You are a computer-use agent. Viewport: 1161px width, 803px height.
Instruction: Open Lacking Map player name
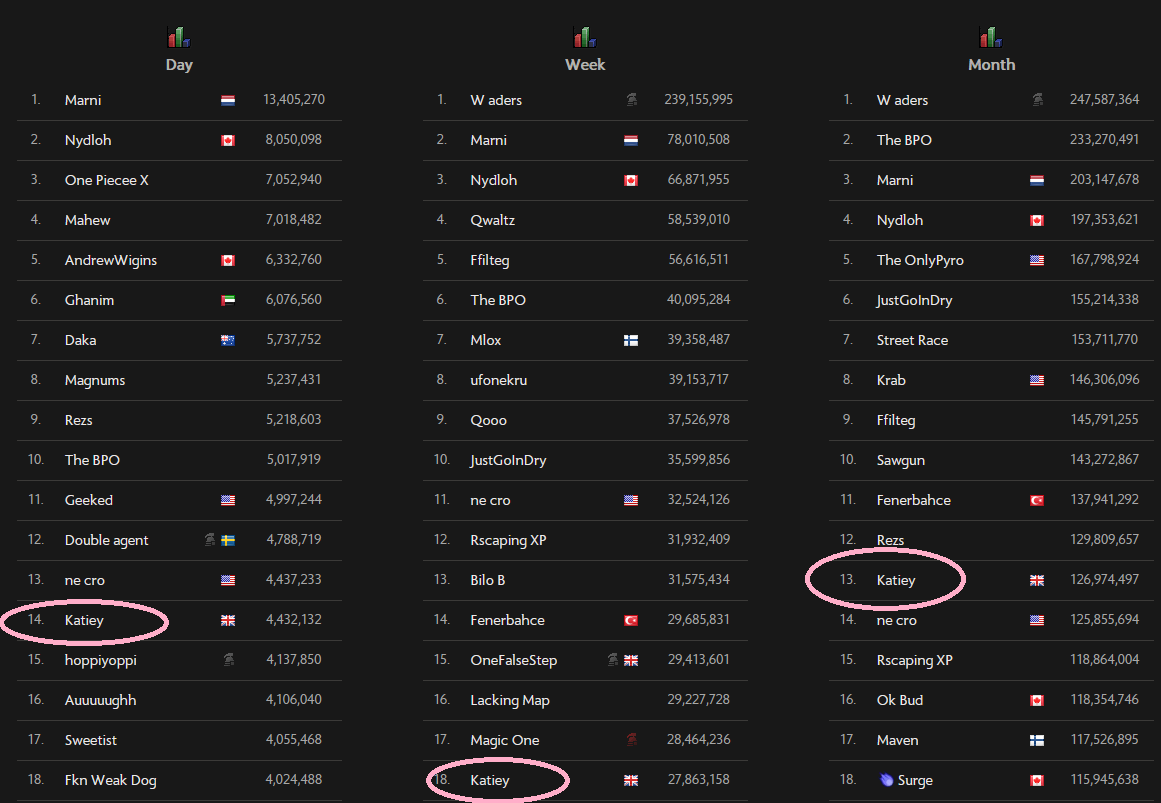point(509,700)
